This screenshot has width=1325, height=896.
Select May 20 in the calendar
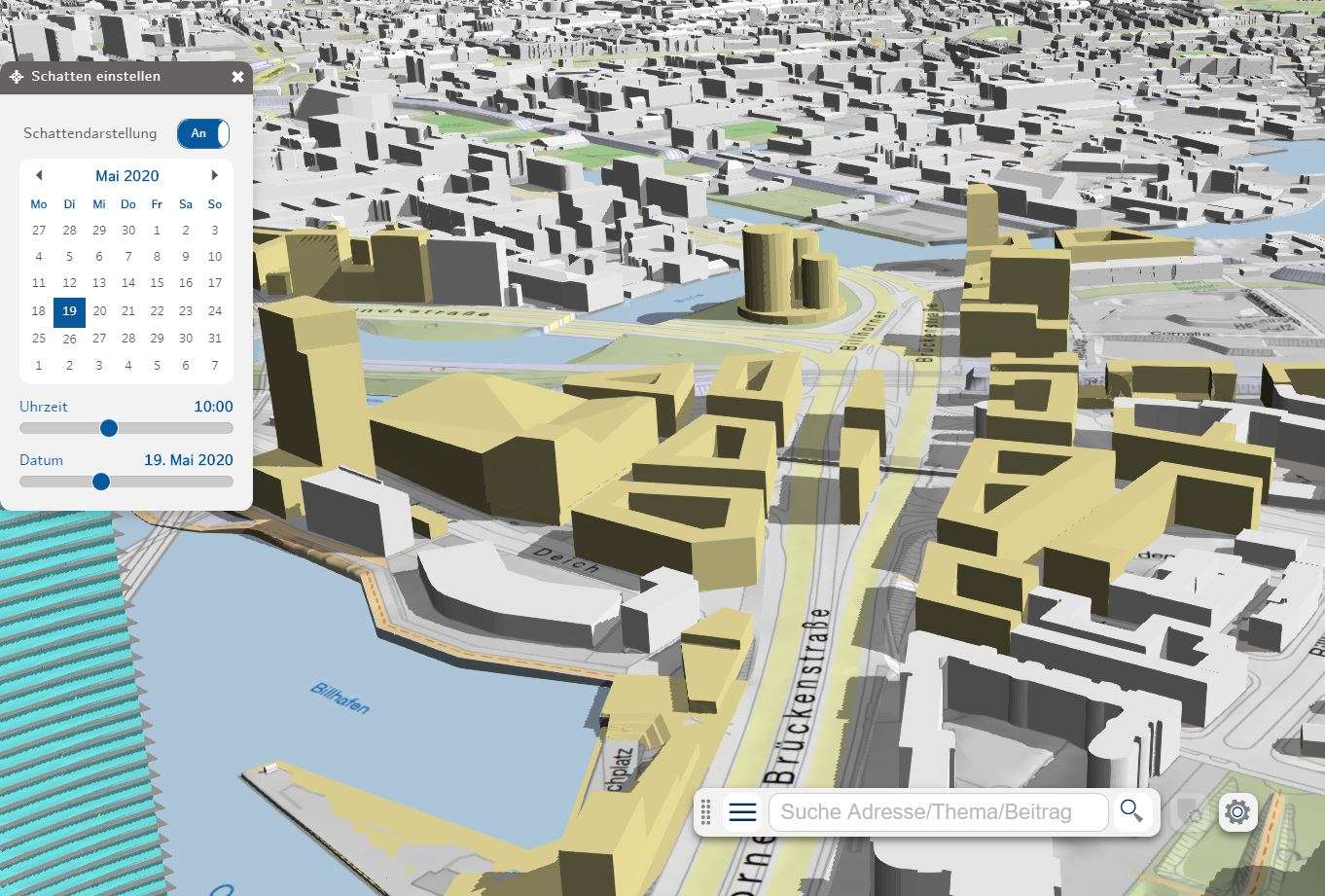98,311
